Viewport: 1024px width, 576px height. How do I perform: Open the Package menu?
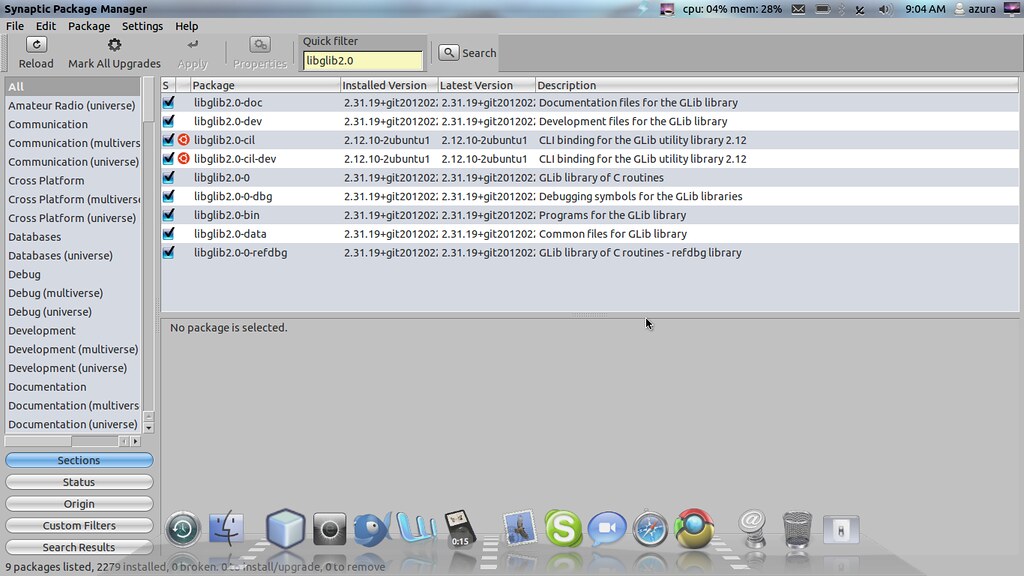pos(89,26)
